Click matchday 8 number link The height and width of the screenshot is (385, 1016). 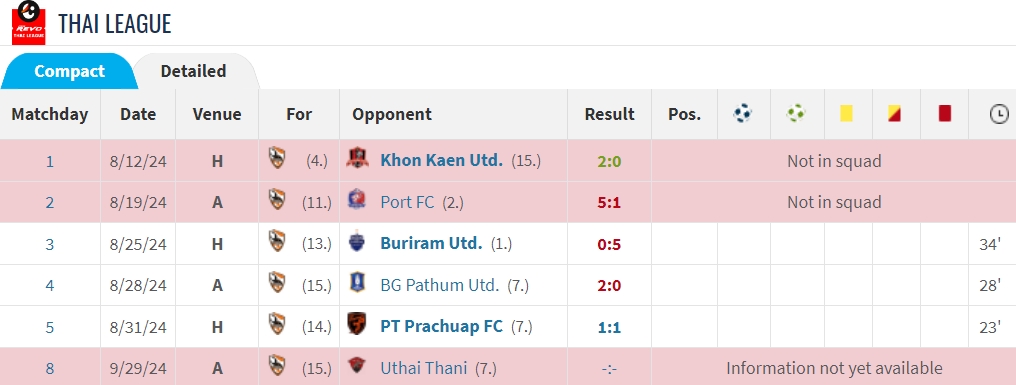pos(50,368)
